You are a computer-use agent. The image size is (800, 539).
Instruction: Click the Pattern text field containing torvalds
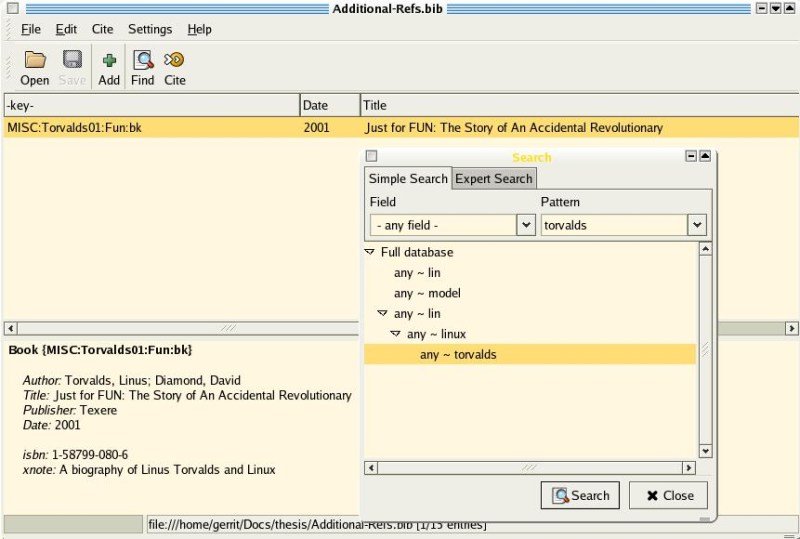[x=613, y=225]
